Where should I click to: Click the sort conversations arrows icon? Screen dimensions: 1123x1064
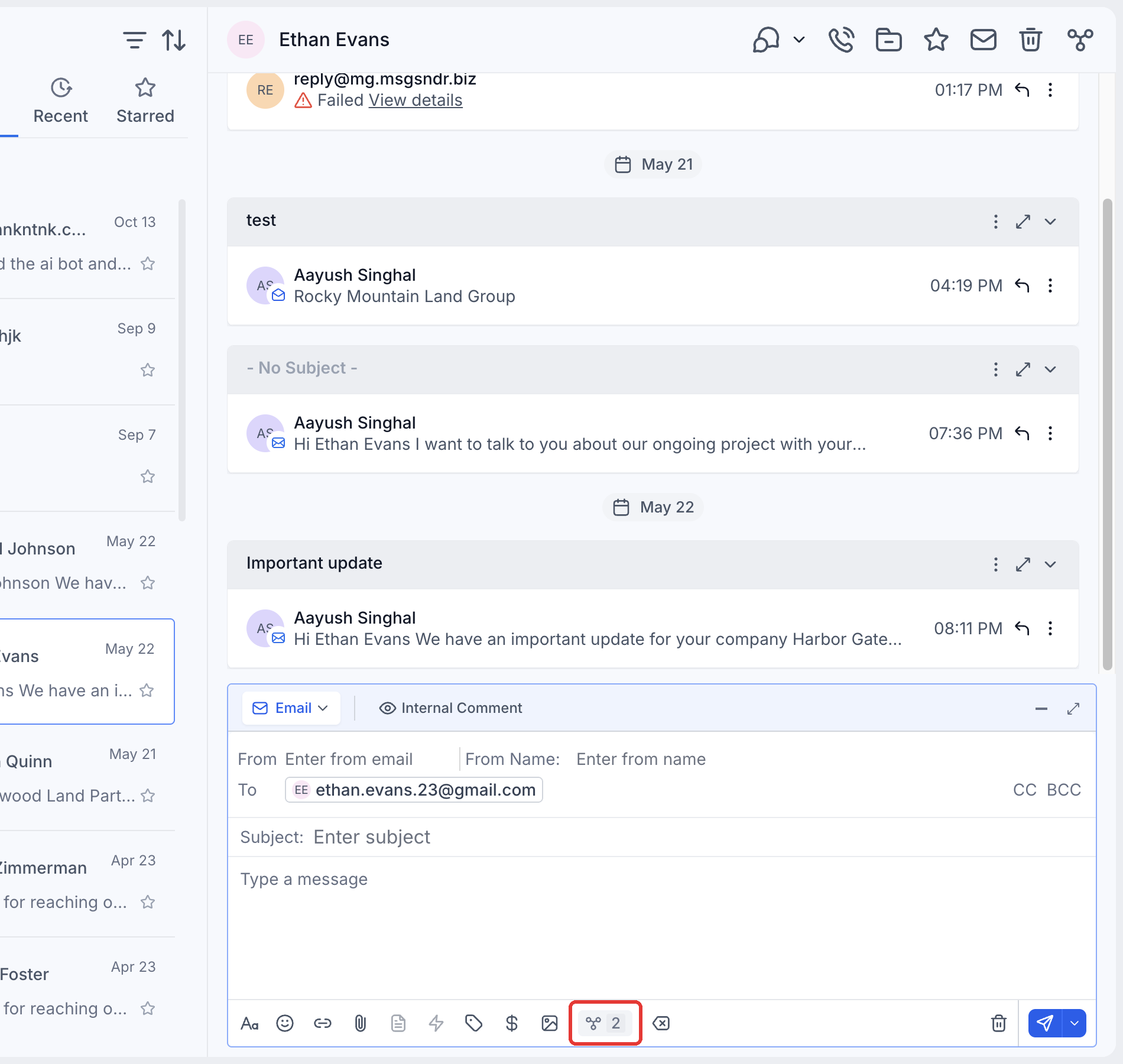(174, 40)
